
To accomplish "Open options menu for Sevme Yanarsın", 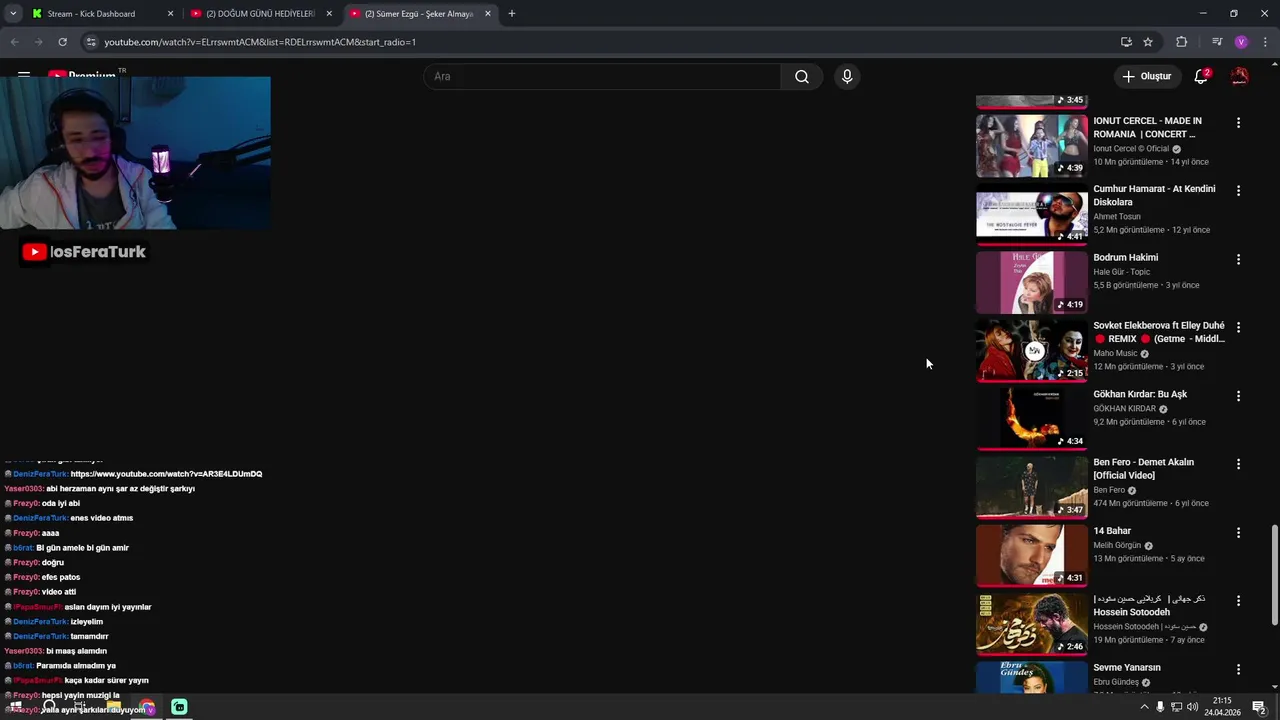I will click(x=1238, y=669).
